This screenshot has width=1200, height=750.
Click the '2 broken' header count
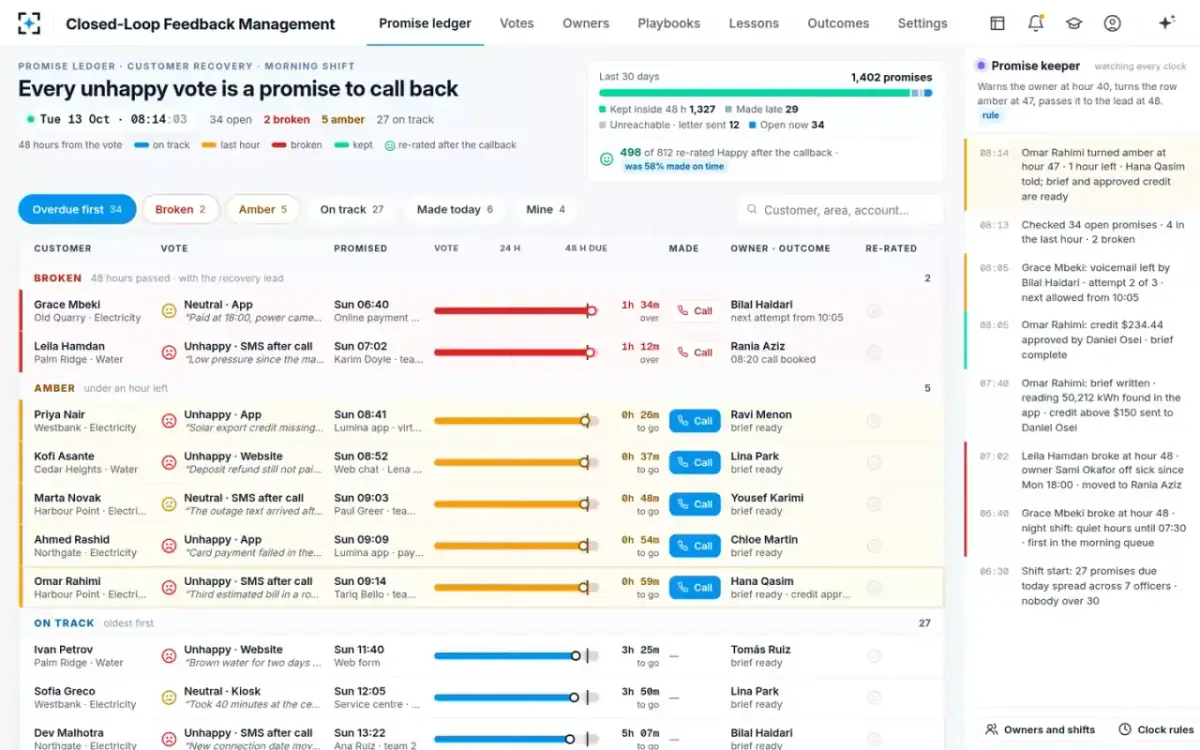coord(287,119)
